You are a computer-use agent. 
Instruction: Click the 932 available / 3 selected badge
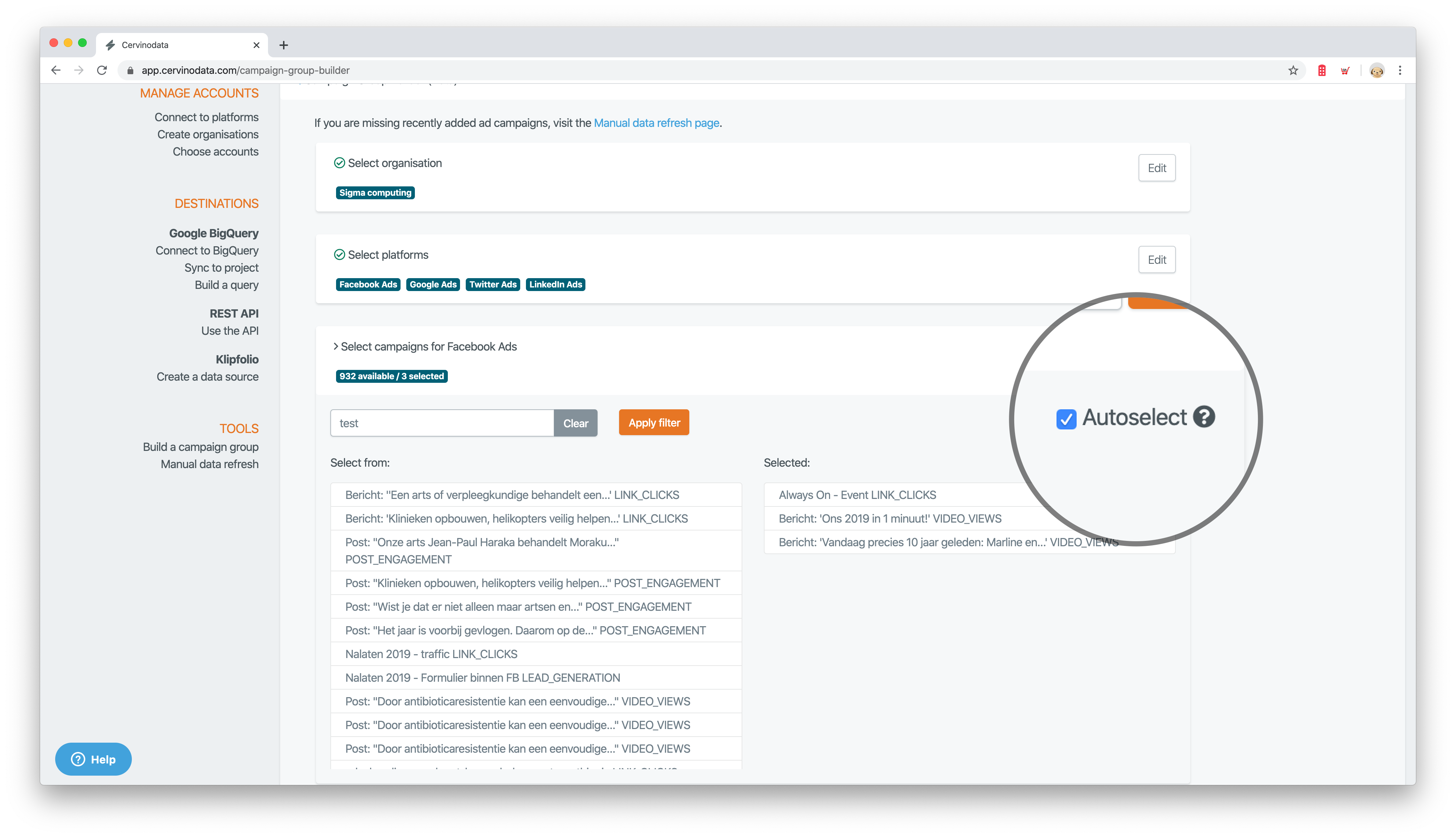tap(391, 376)
